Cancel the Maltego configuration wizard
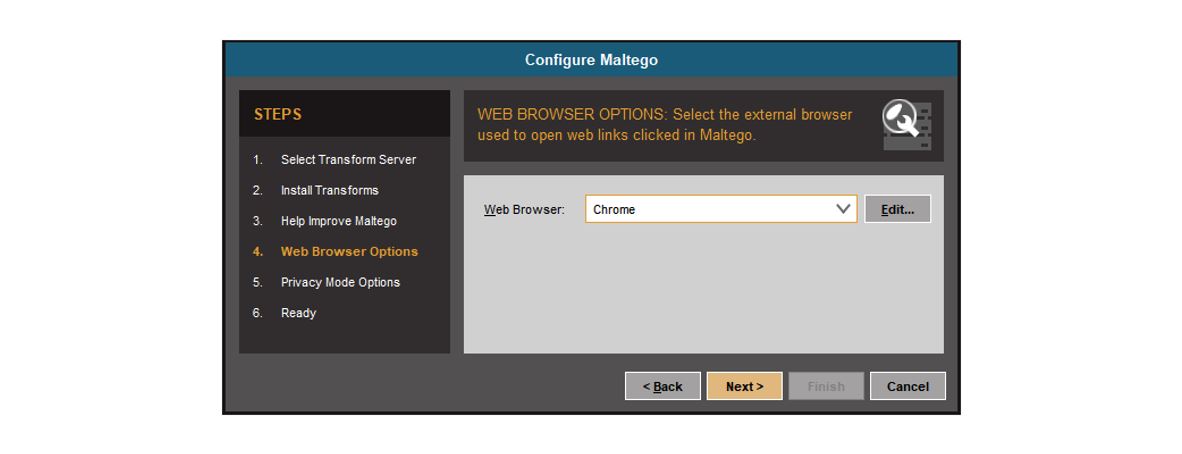The width and height of the screenshot is (1182, 454). tap(908, 386)
